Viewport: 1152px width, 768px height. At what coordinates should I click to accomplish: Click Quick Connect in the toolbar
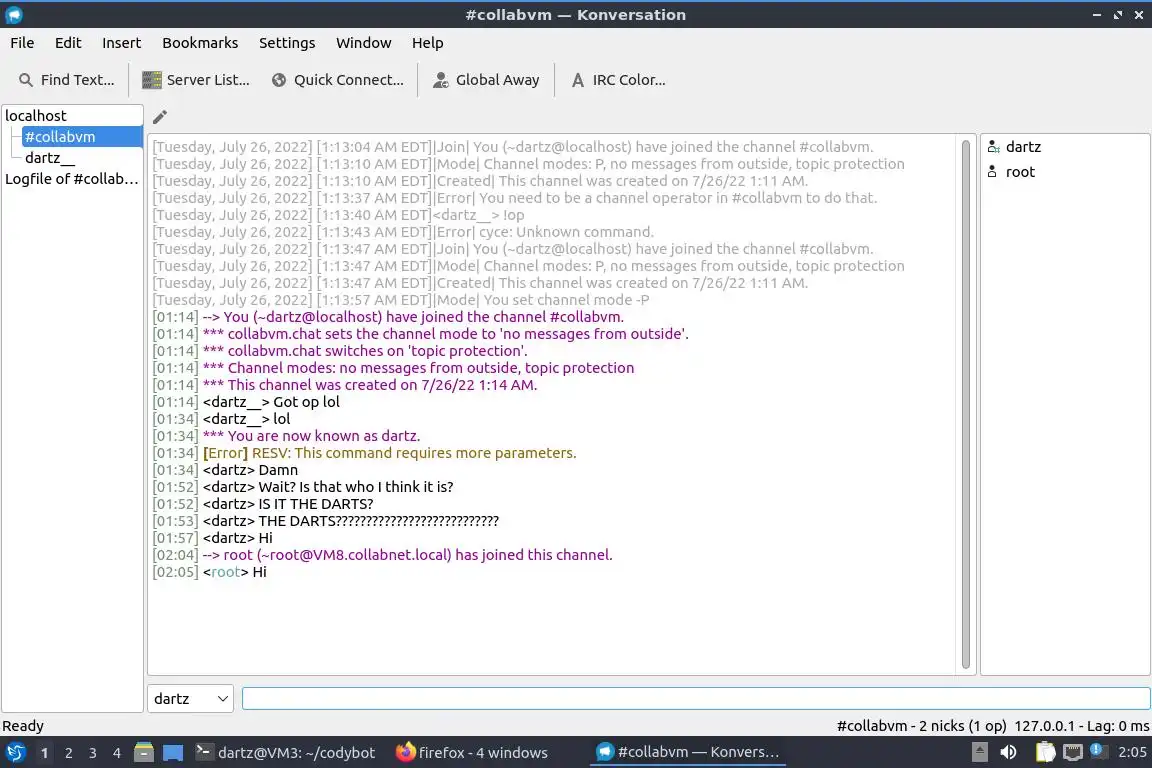338,79
